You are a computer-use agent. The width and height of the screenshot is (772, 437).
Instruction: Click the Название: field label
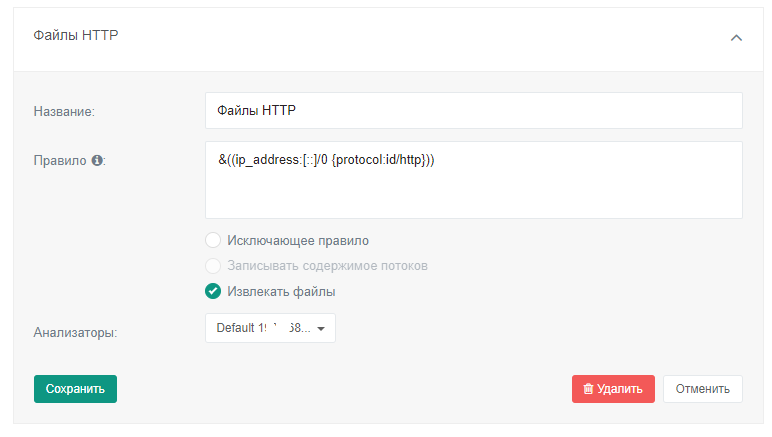pos(64,111)
